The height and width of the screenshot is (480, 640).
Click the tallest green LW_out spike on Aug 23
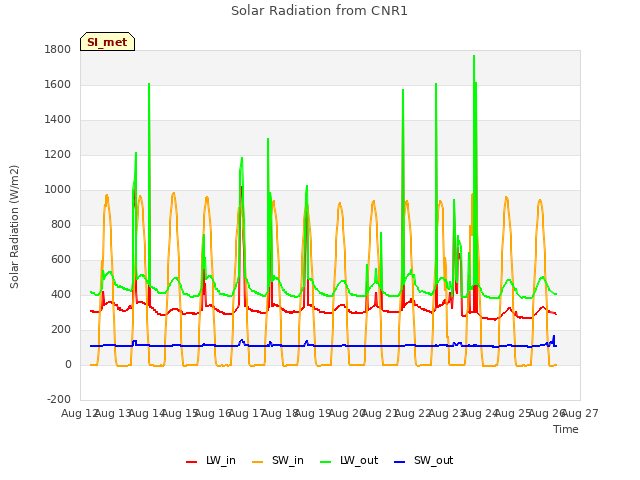474,56
